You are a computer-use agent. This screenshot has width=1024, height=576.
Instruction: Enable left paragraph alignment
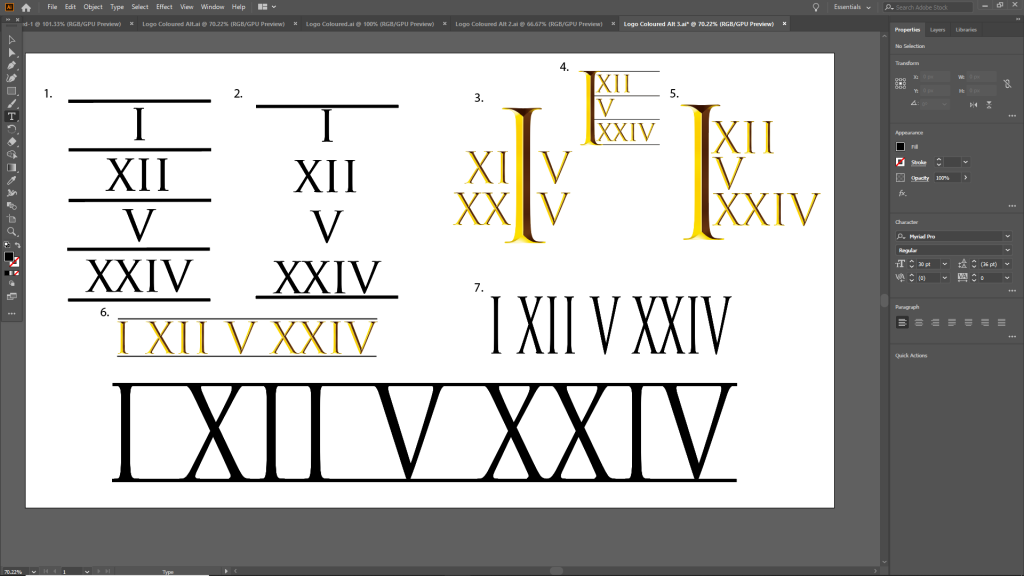[x=902, y=322]
